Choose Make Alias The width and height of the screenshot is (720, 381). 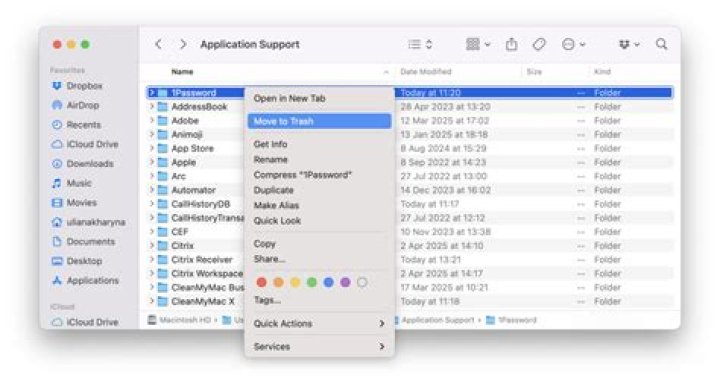point(319,205)
